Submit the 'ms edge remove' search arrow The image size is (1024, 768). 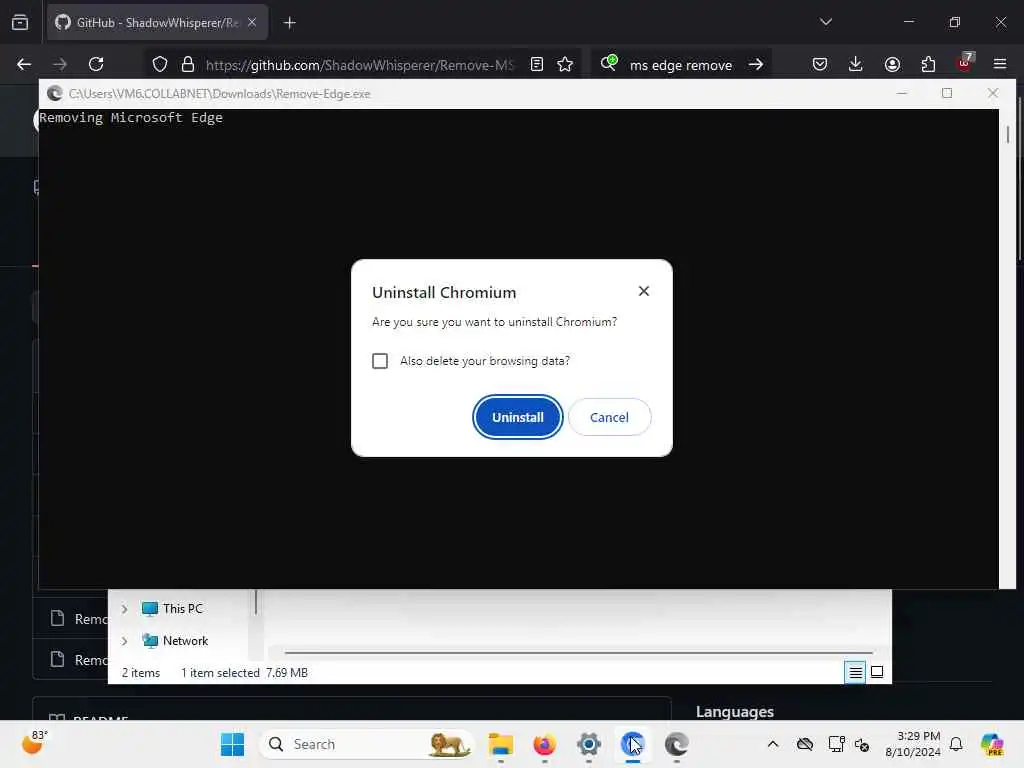coord(756,64)
